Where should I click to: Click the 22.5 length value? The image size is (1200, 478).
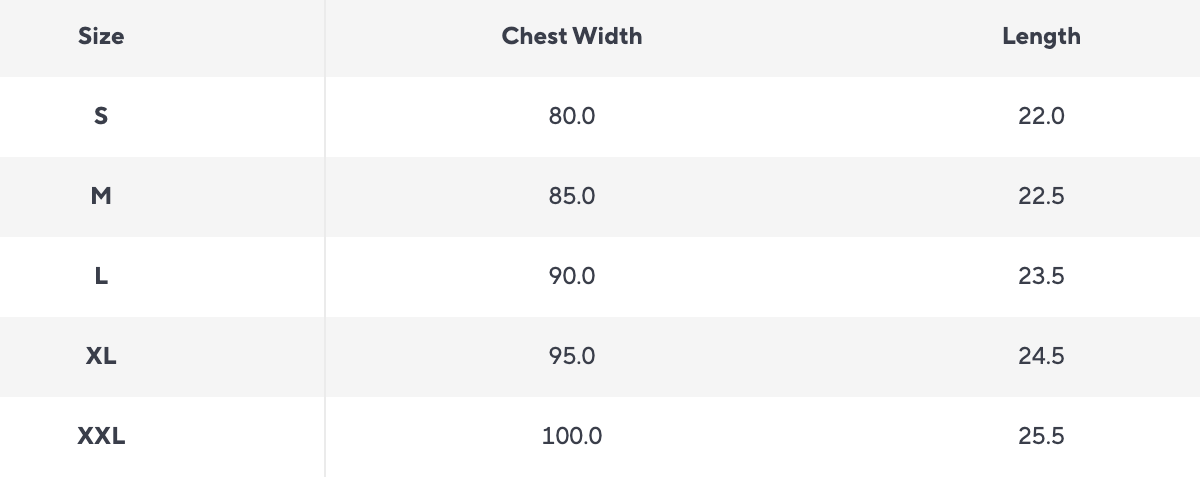point(1041,196)
